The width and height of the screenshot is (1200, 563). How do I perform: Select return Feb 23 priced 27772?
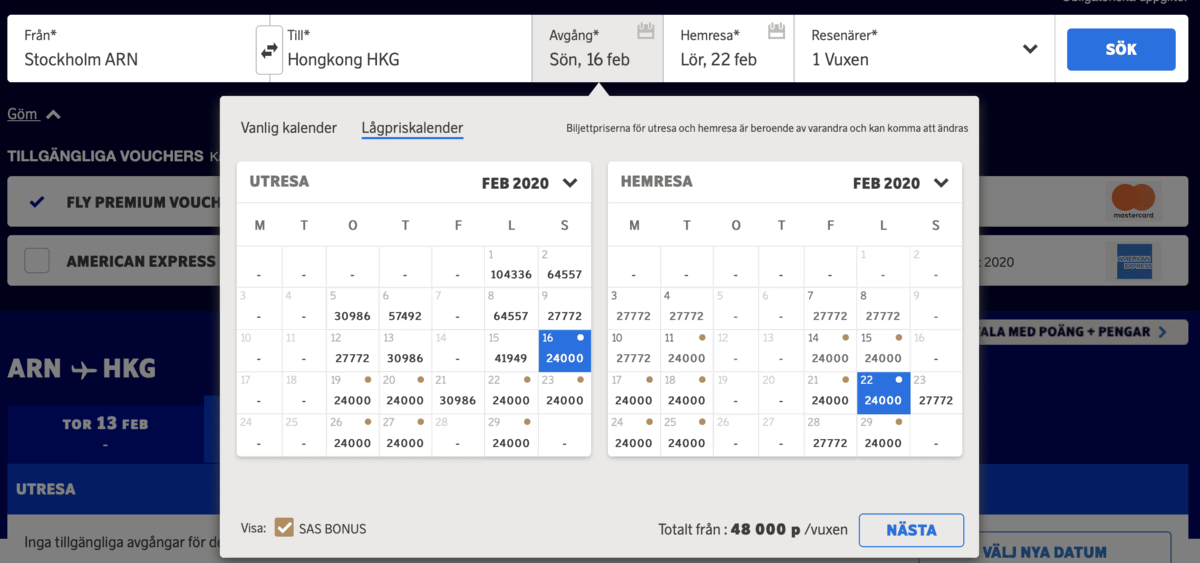936,392
